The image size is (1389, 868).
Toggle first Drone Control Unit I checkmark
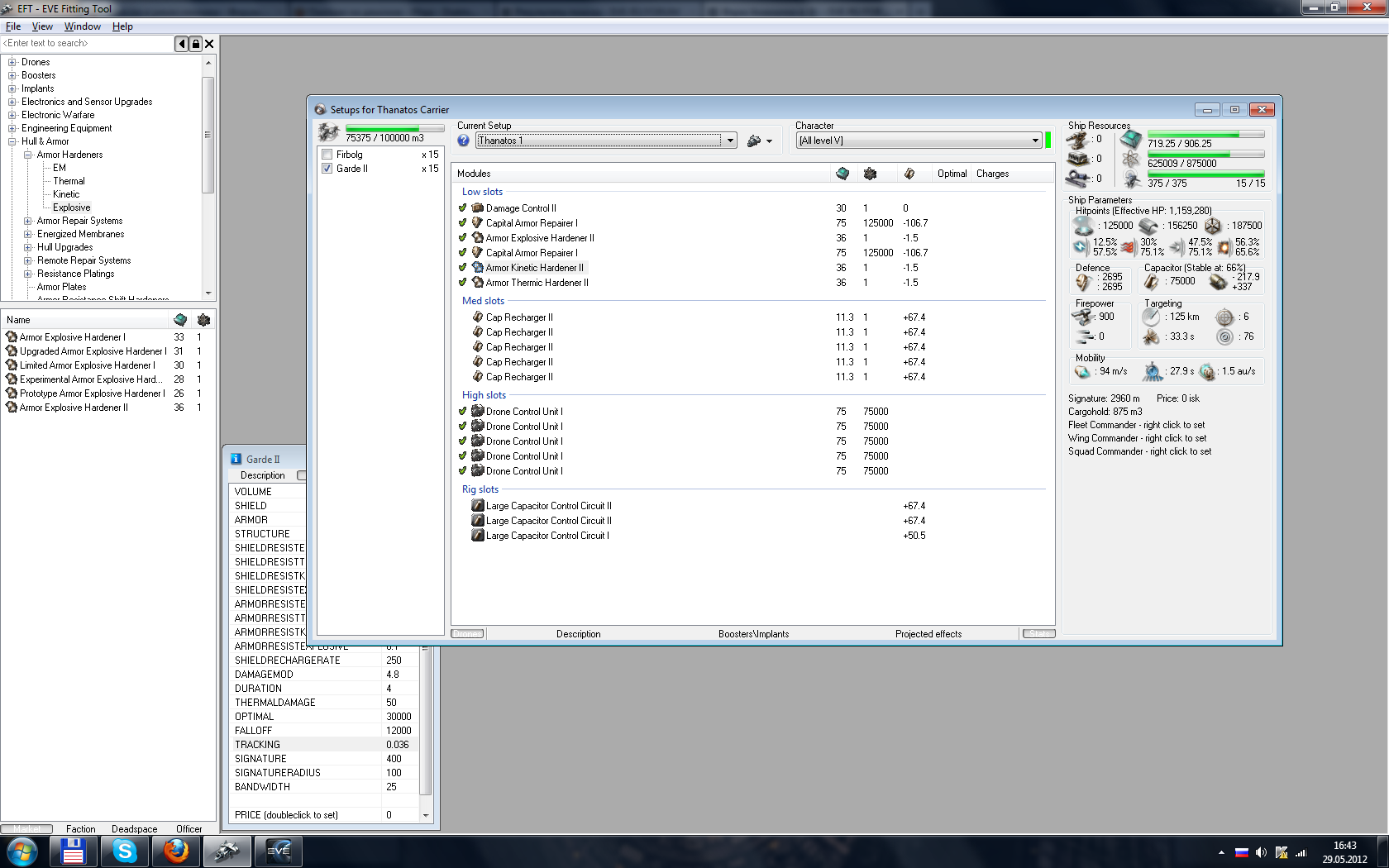click(x=462, y=412)
